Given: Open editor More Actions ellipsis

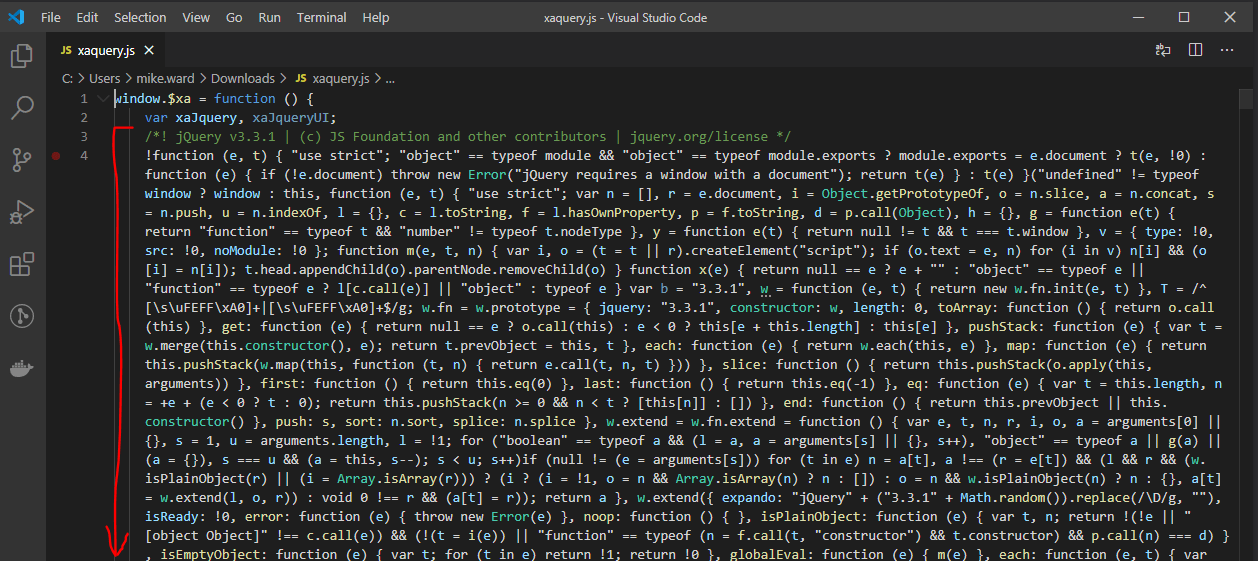Looking at the screenshot, I should click(1229, 50).
